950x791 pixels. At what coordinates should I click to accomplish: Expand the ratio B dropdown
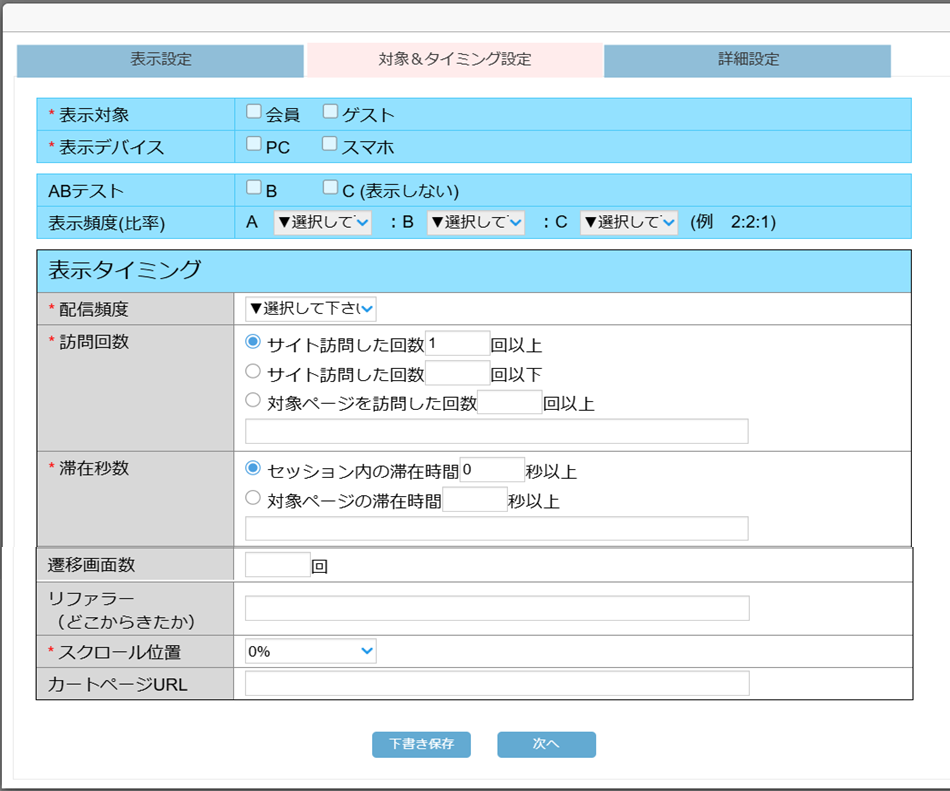tap(476, 222)
